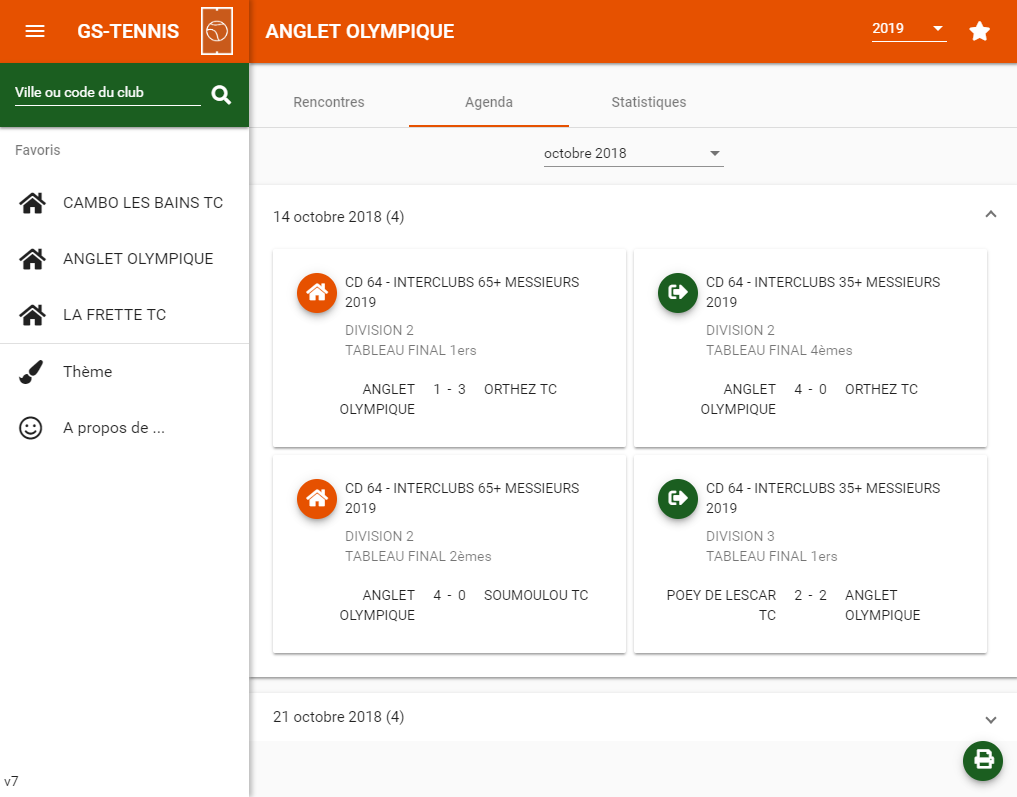Click the home icon beside ANGLET OLYMPIQUE favorite
The image size is (1017, 797).
tap(32, 259)
